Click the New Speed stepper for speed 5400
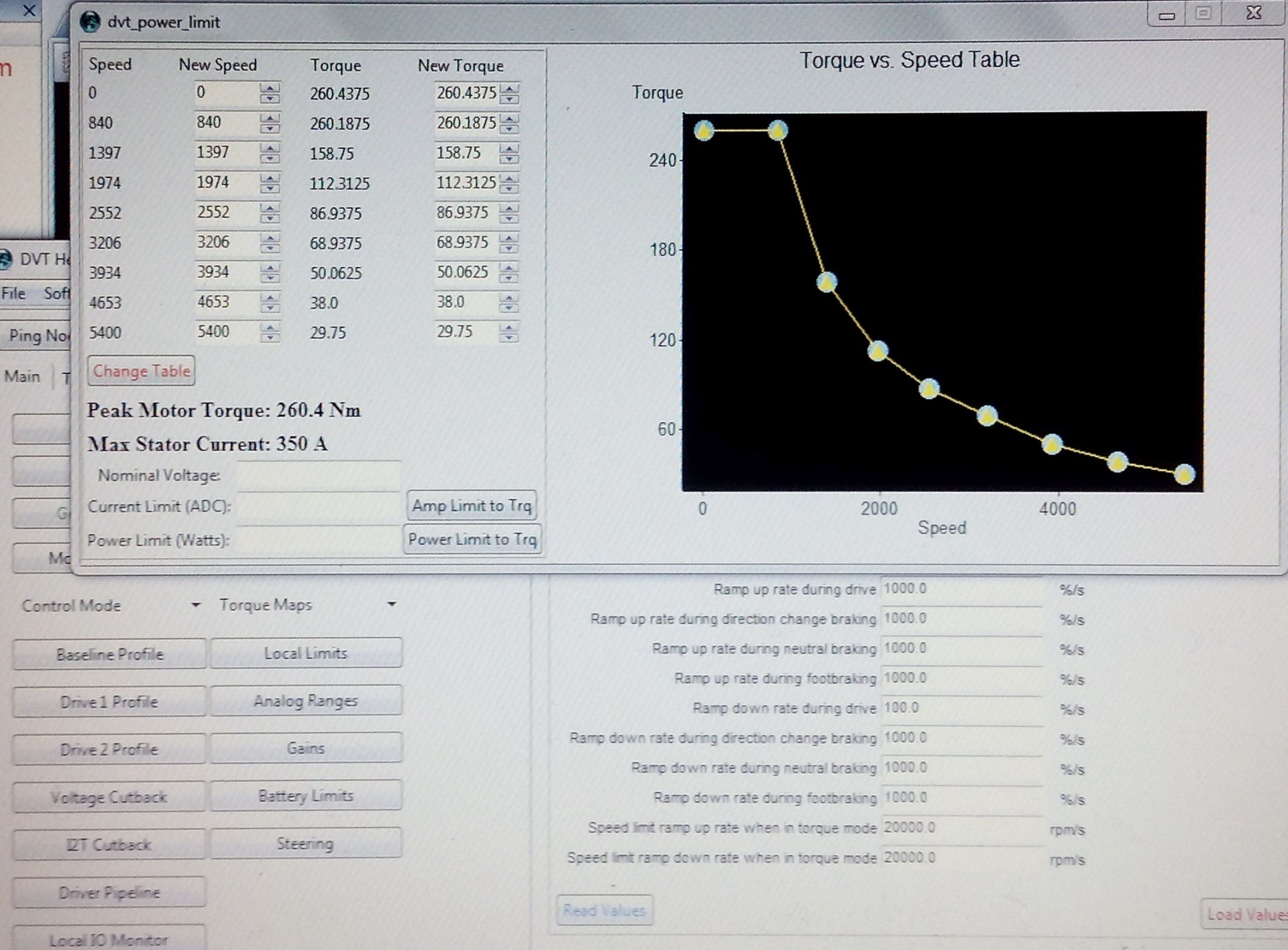Image resolution: width=1288 pixels, height=950 pixels. [x=270, y=332]
